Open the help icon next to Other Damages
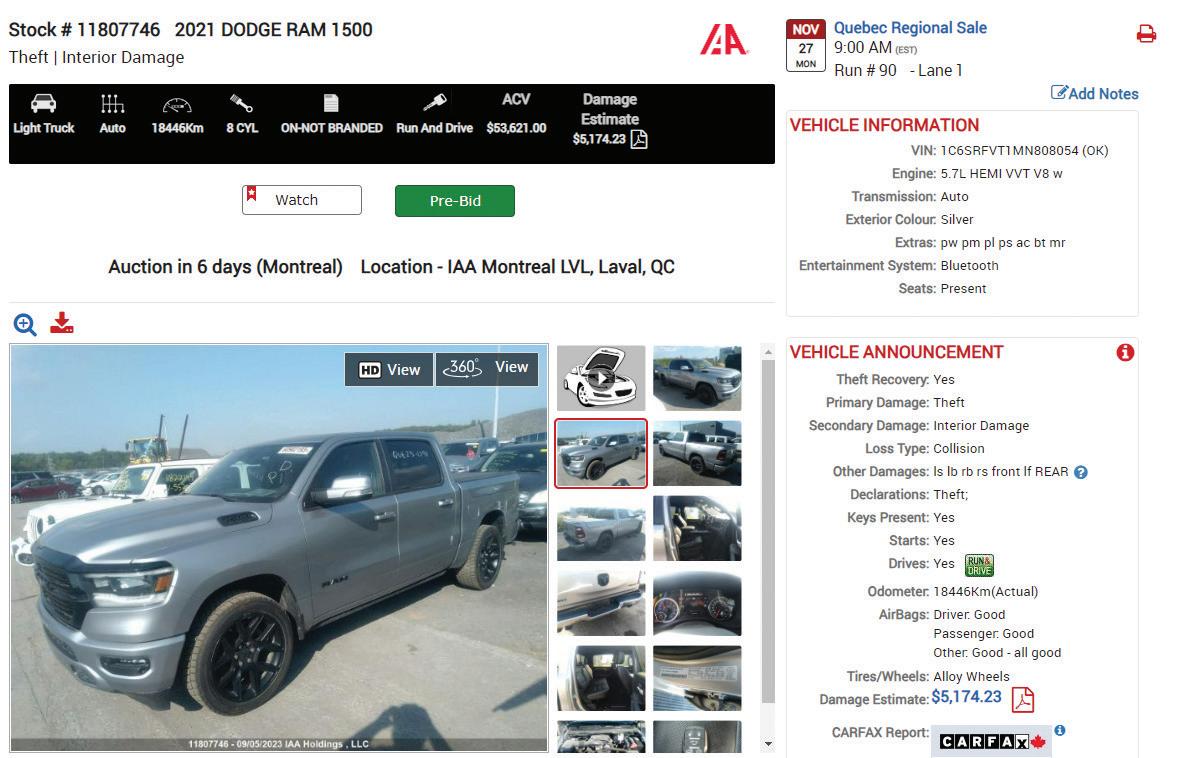 pos(1081,472)
